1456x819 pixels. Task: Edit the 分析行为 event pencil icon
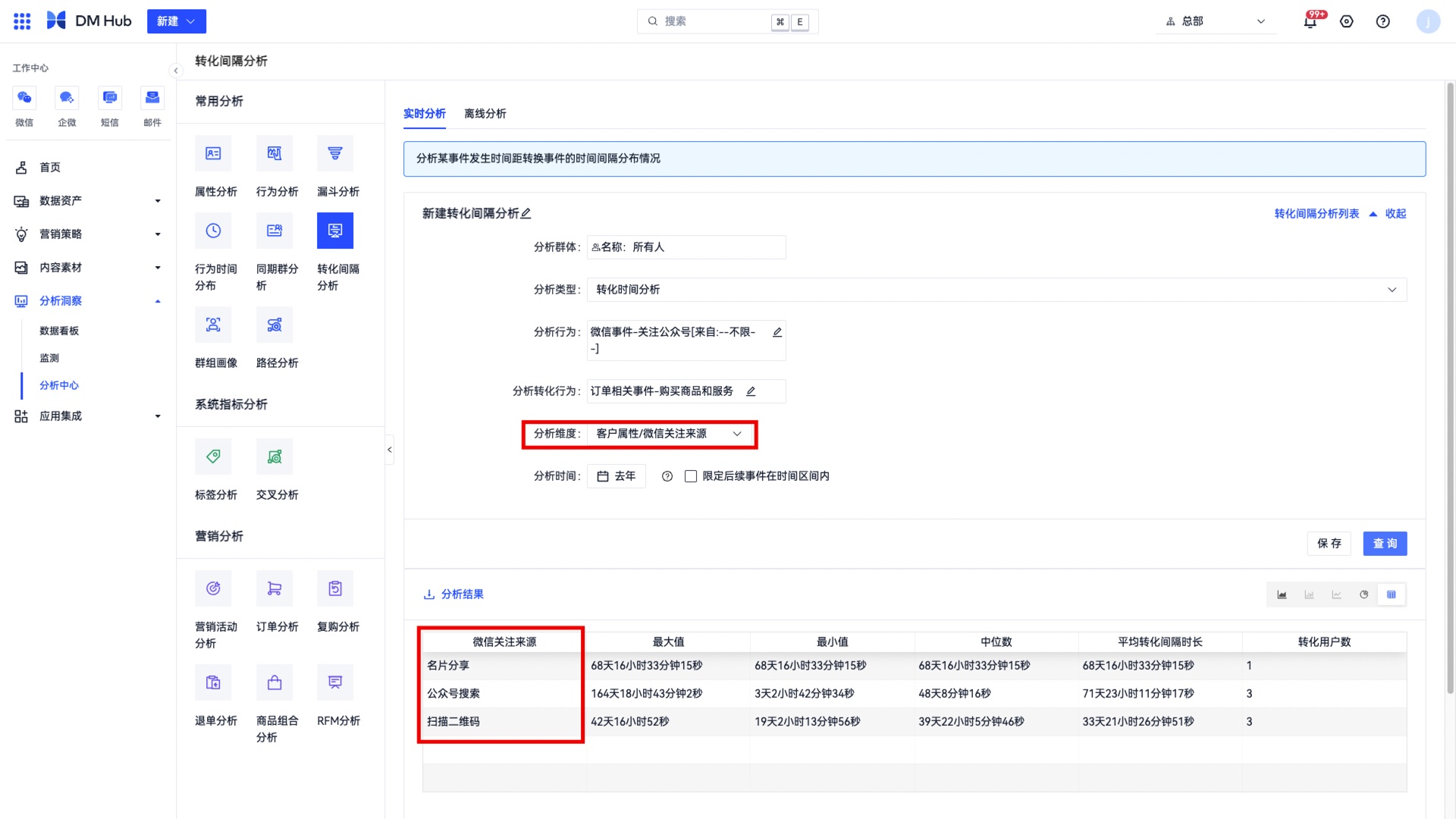pyautogui.click(x=777, y=332)
